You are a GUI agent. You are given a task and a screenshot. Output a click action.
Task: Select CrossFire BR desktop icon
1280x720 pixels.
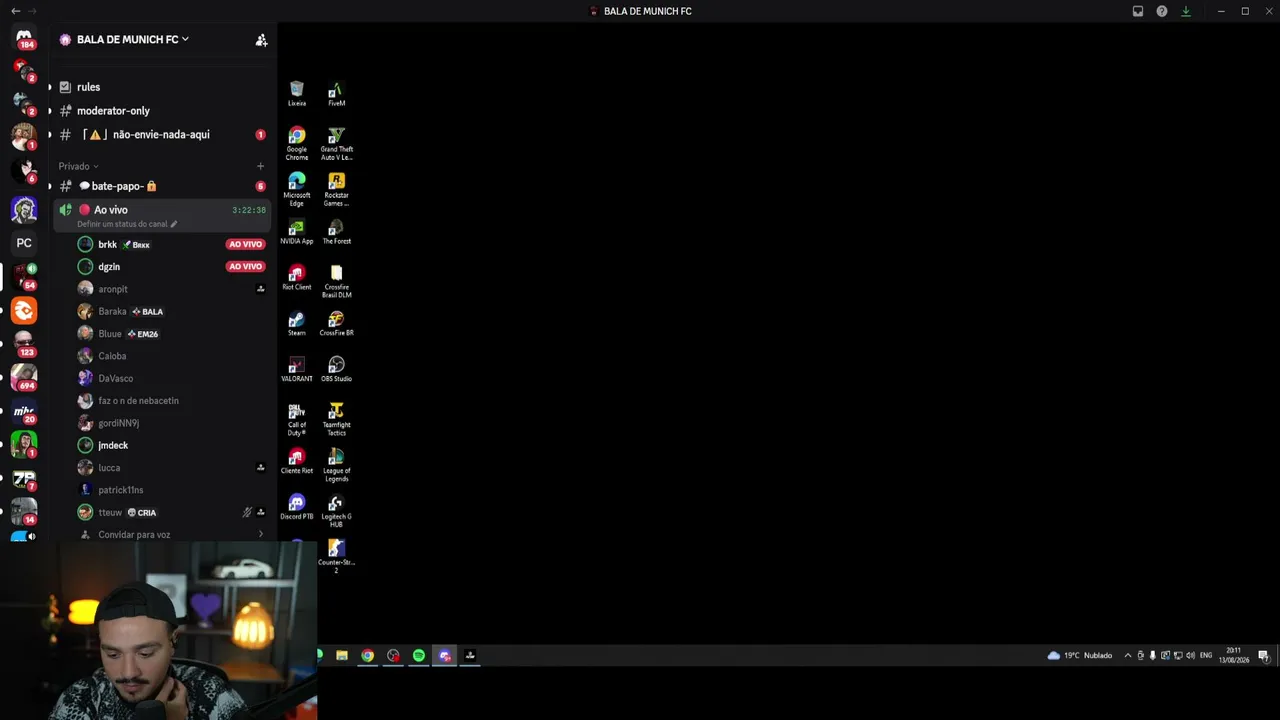pos(336,324)
